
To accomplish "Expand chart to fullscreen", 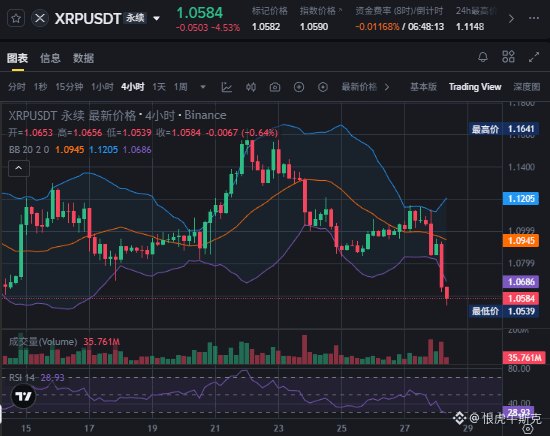I will (x=534, y=57).
